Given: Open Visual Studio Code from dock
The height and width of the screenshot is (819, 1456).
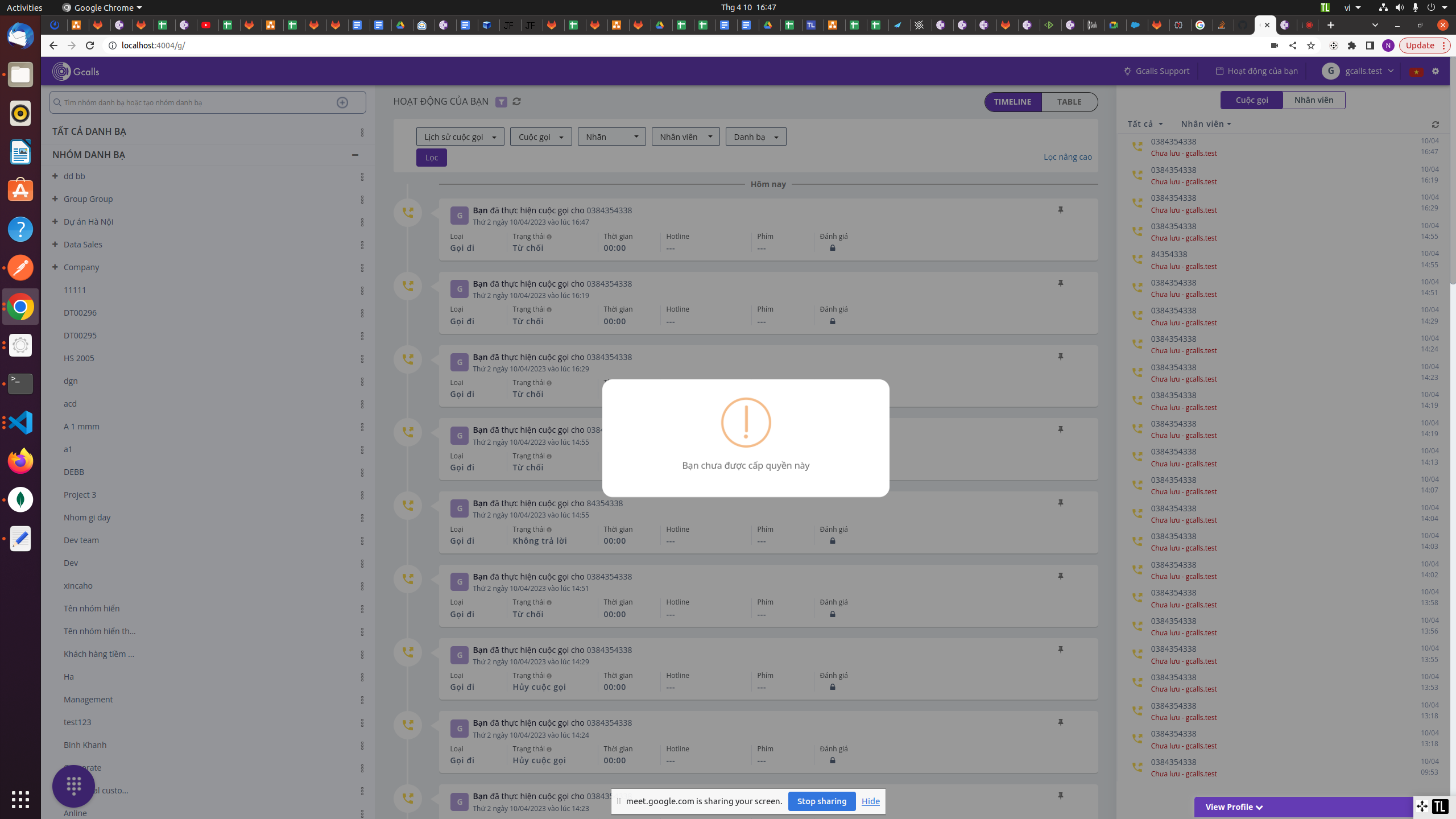Looking at the screenshot, I should [20, 423].
